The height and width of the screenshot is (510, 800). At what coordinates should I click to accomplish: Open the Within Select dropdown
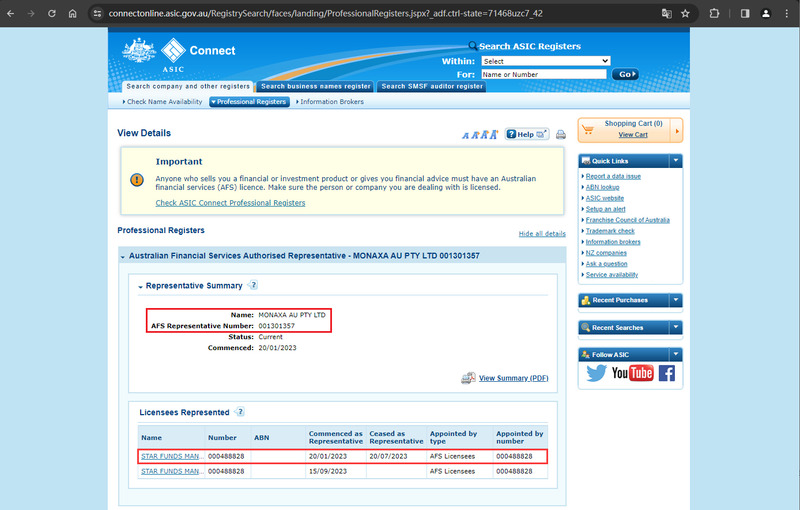545,61
